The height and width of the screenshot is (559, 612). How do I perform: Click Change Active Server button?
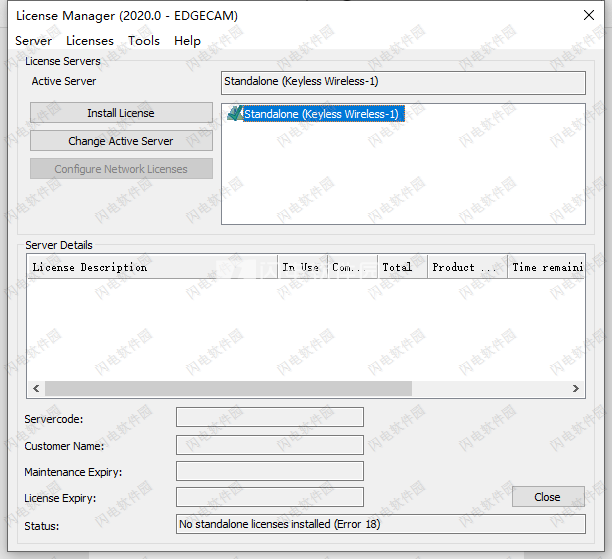pos(121,141)
